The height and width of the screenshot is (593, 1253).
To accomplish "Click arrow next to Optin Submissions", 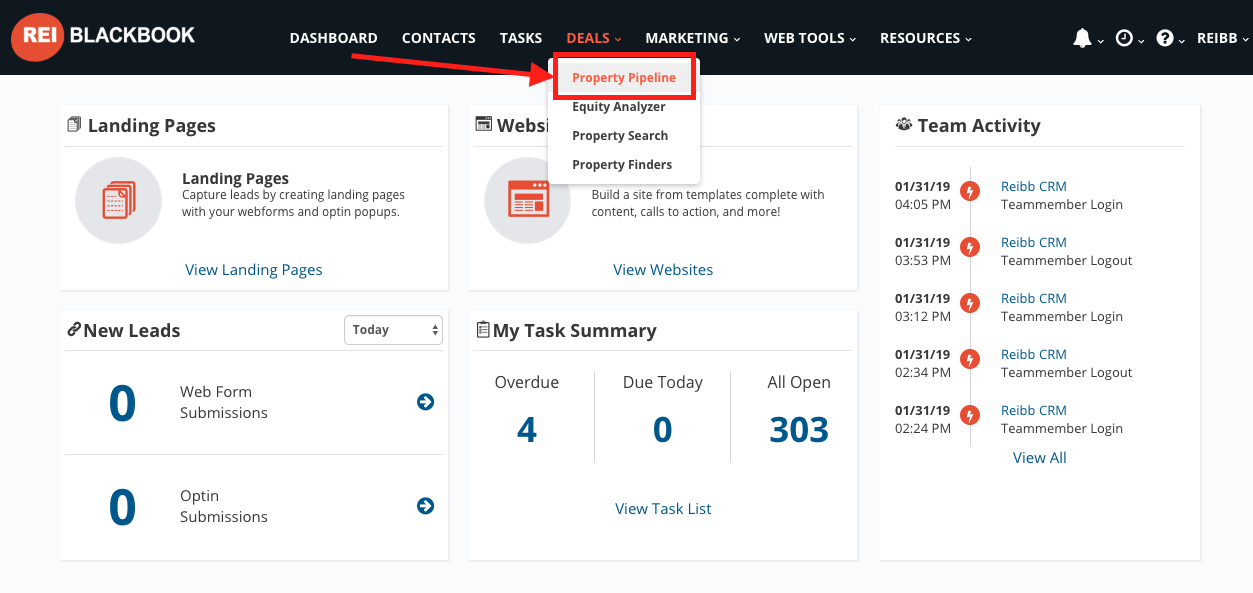I will point(425,506).
